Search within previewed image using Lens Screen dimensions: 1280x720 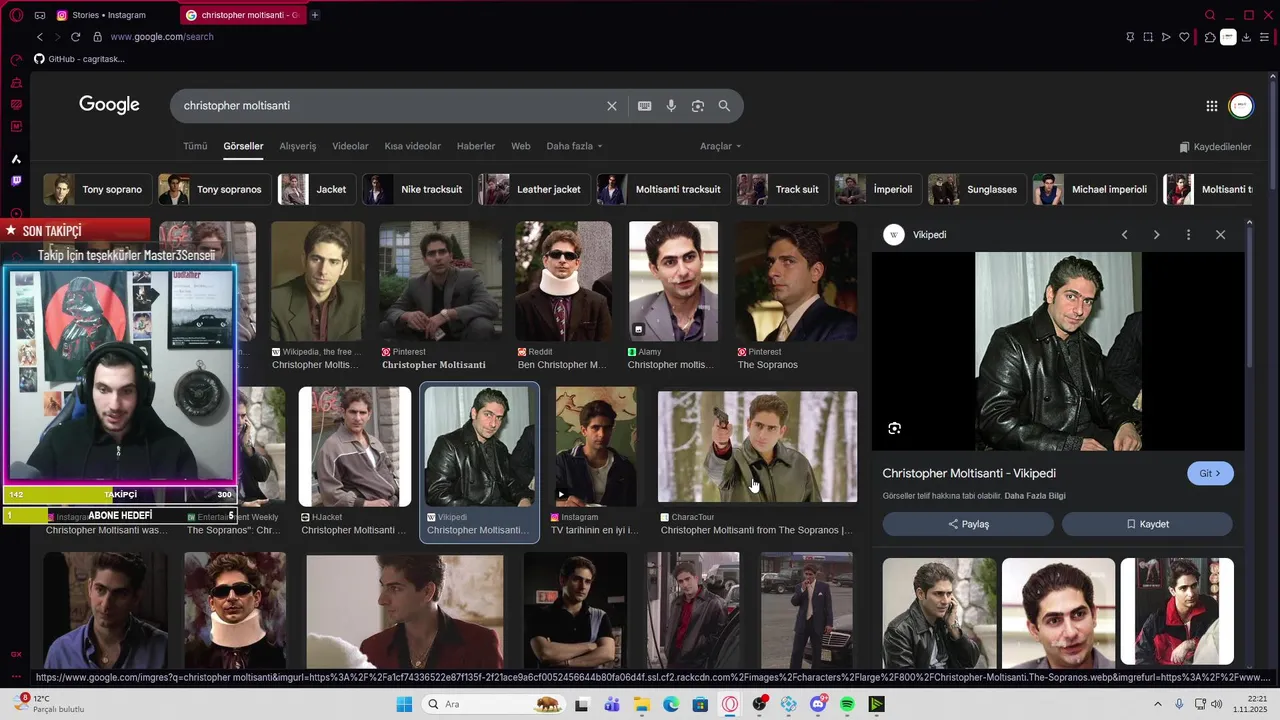[894, 428]
